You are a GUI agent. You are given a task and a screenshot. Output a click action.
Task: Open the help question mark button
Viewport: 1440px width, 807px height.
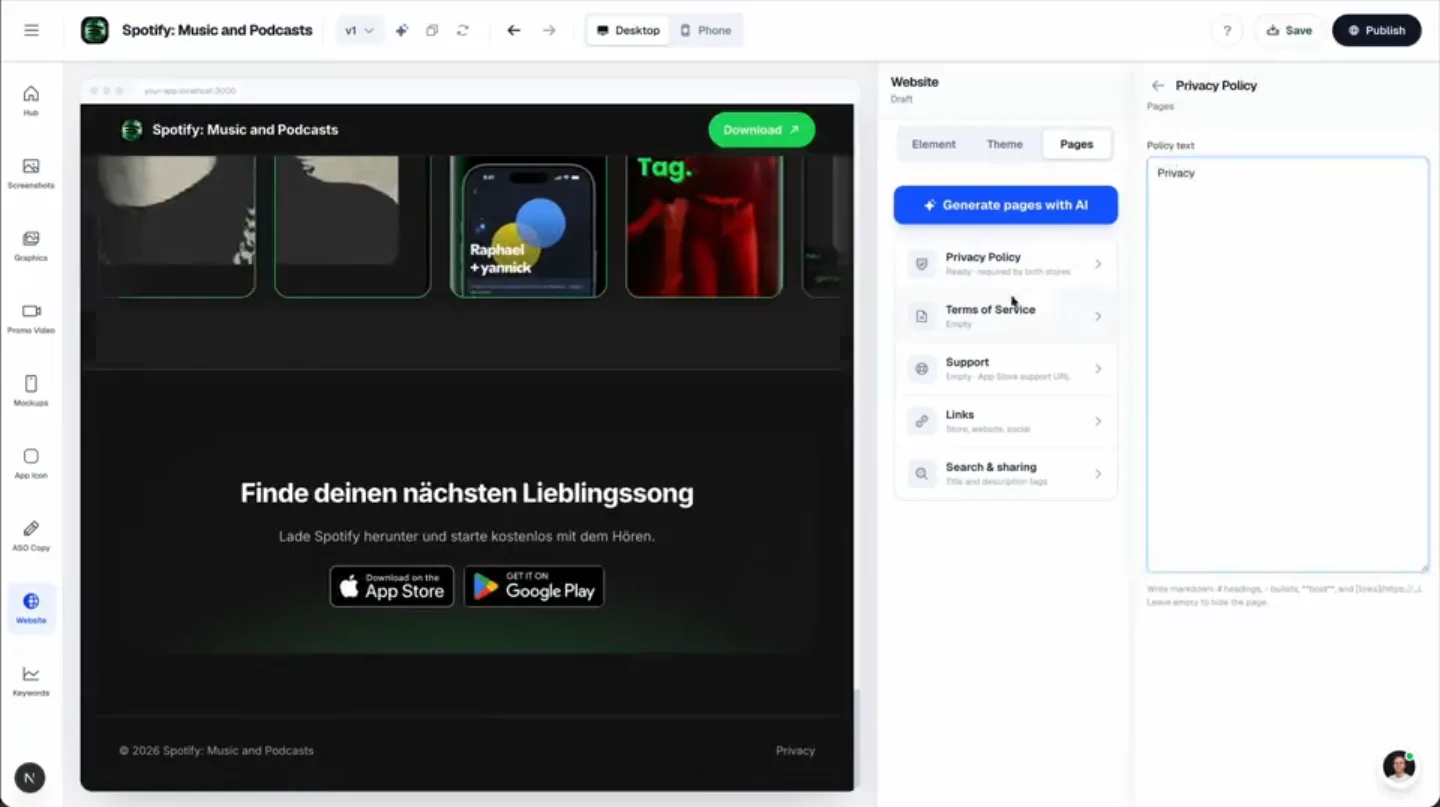point(1227,30)
